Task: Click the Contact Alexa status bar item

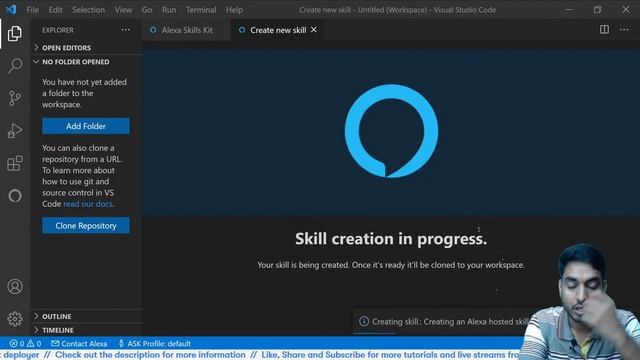Action: [x=79, y=344]
